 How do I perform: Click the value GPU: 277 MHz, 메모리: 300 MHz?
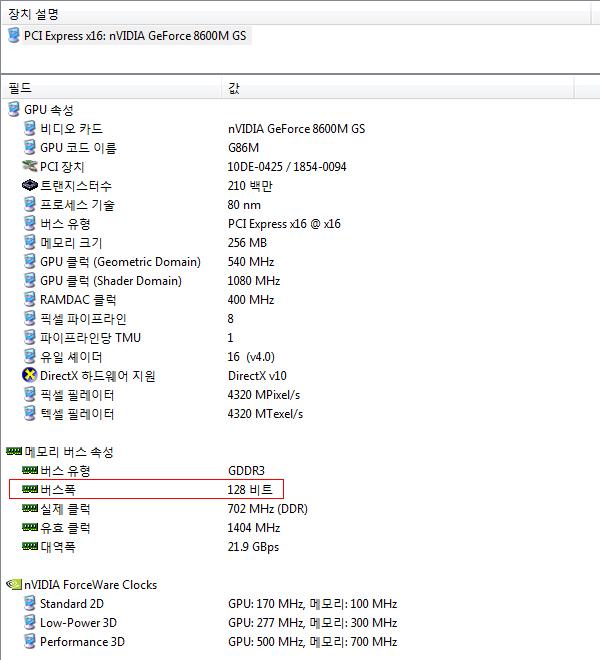(x=312, y=623)
